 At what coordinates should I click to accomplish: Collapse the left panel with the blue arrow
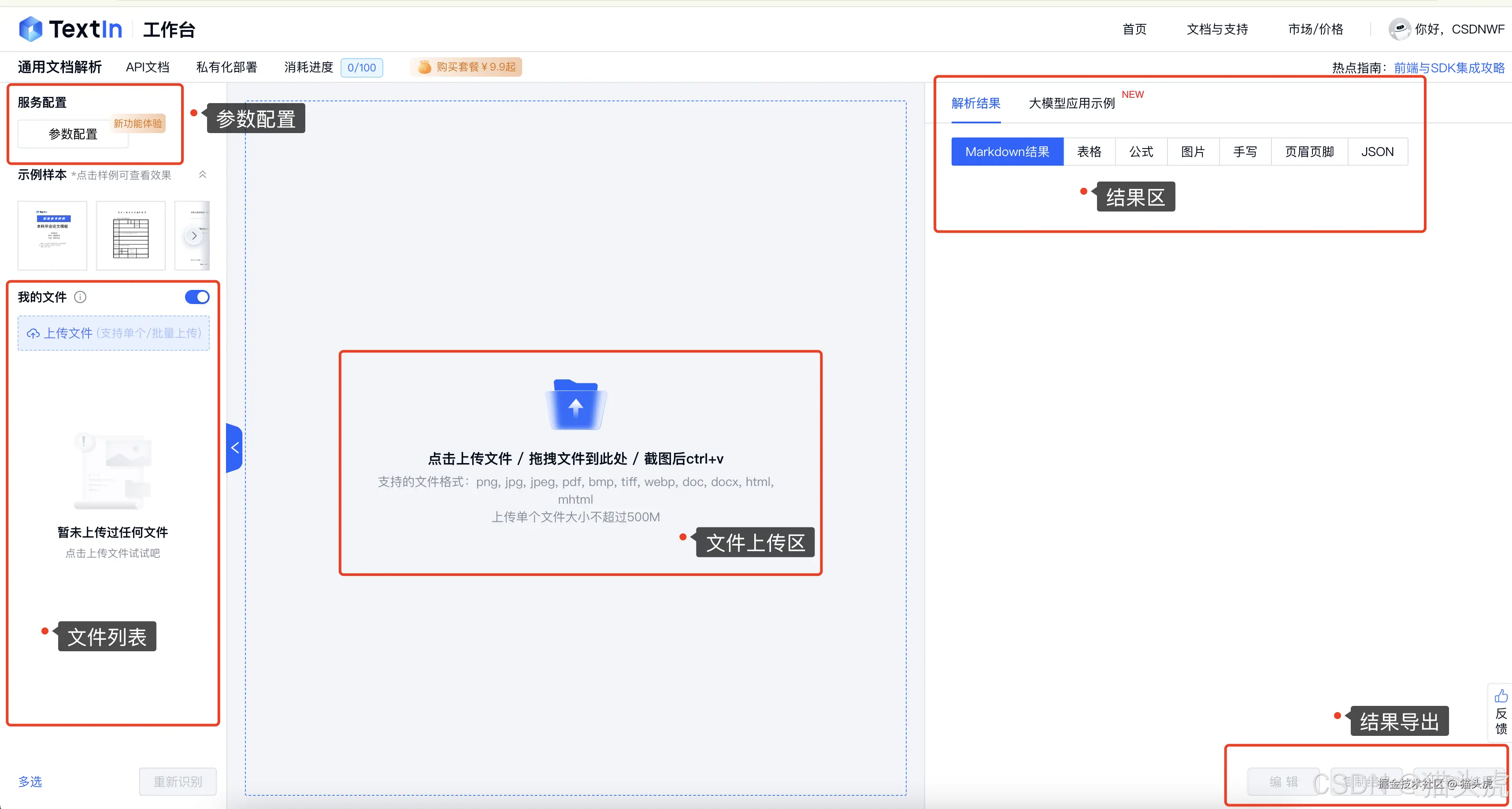coord(234,447)
